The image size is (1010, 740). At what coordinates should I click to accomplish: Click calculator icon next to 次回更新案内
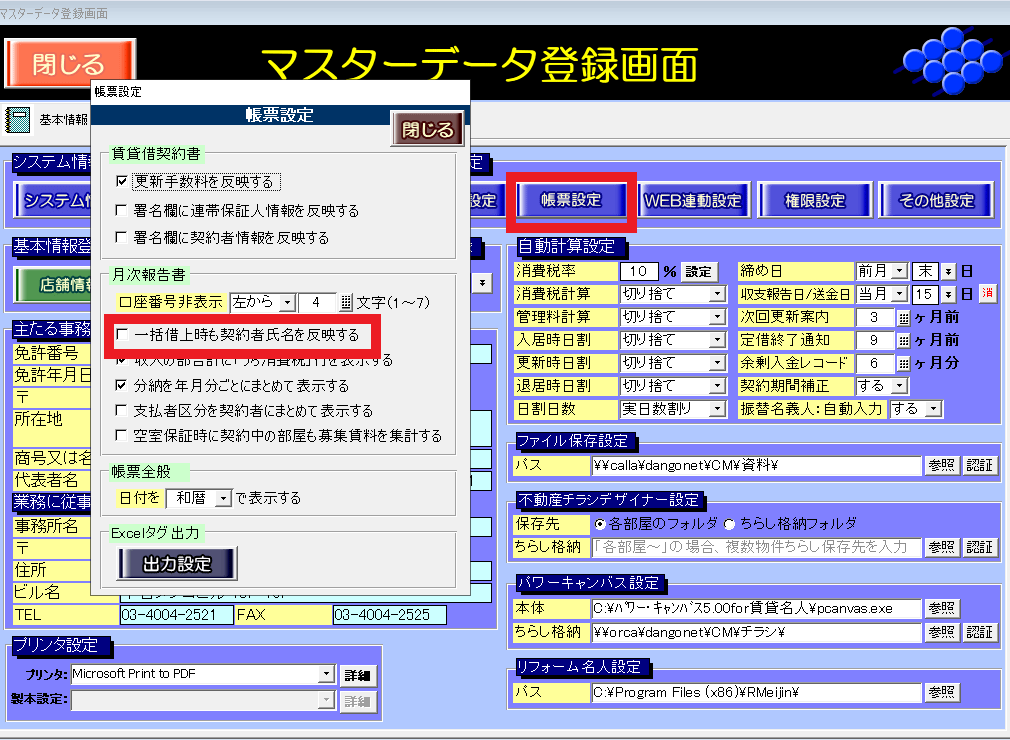(904, 317)
